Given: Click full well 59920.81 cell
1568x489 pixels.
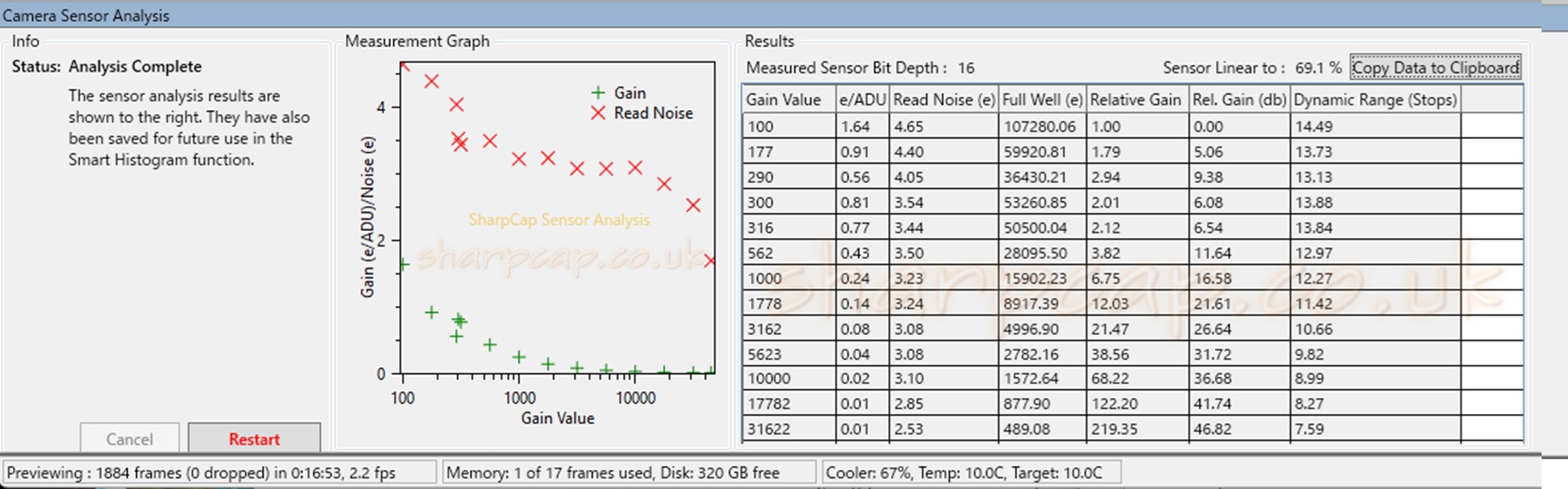Looking at the screenshot, I should coord(1042,152).
